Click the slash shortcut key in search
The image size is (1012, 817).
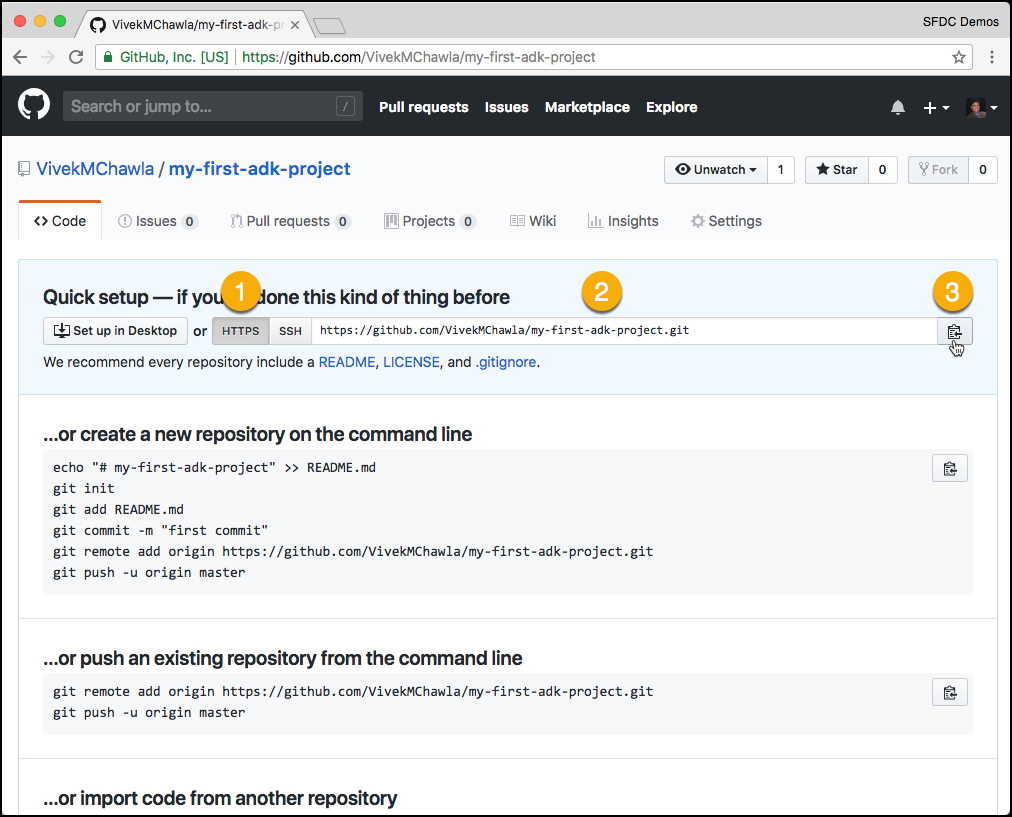pos(345,106)
